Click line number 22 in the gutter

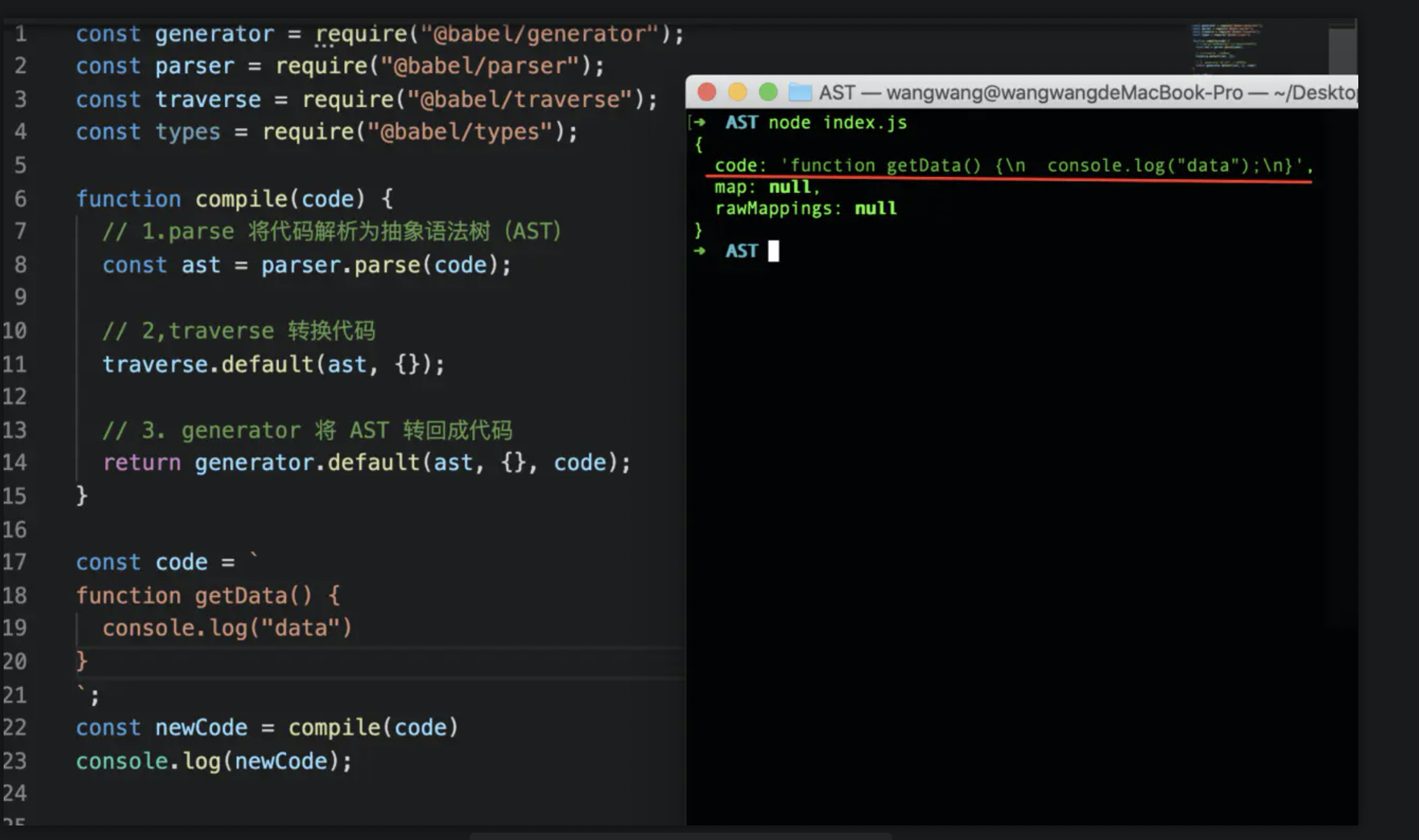[x=16, y=727]
